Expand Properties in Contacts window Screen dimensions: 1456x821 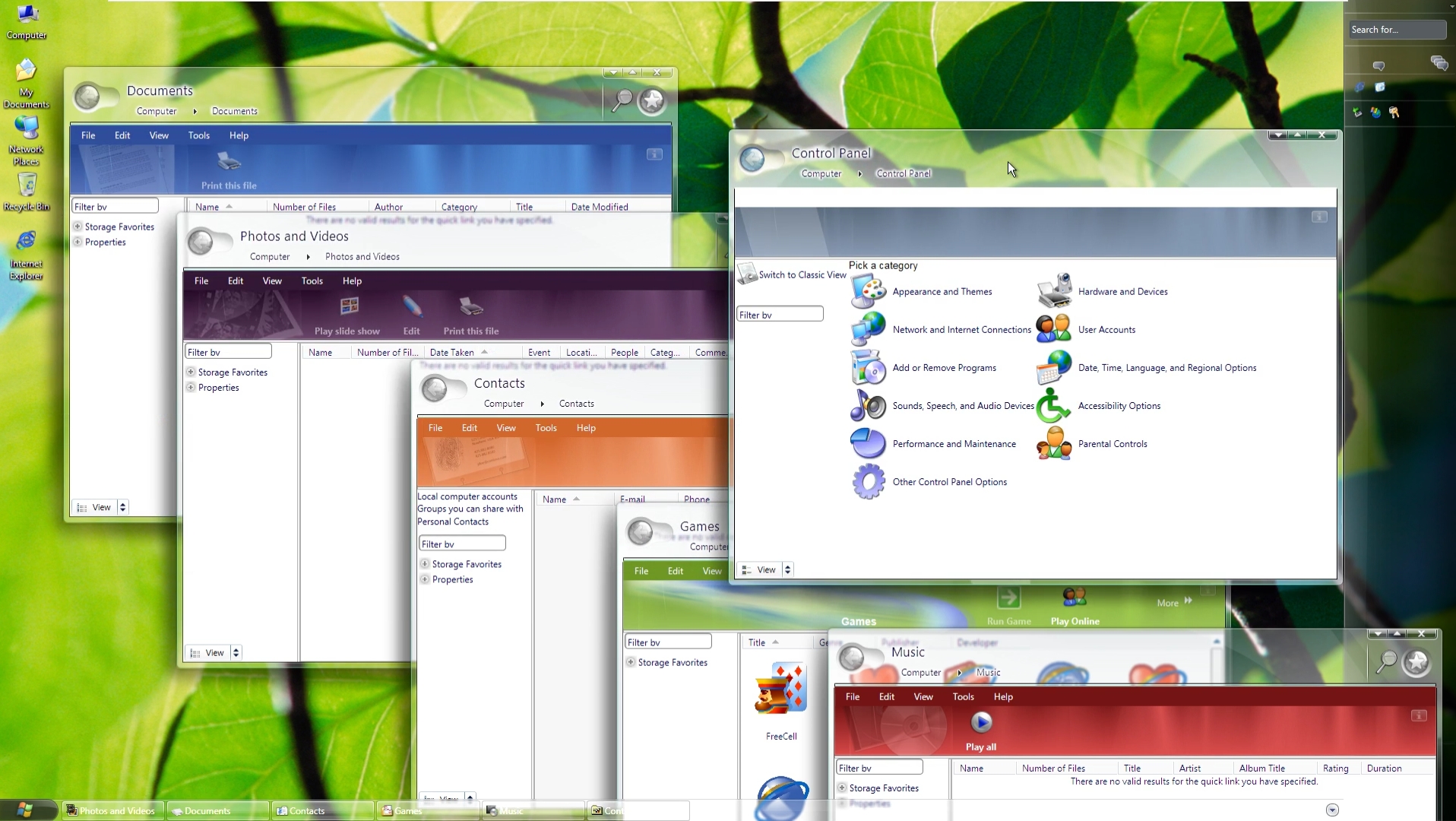(425, 579)
